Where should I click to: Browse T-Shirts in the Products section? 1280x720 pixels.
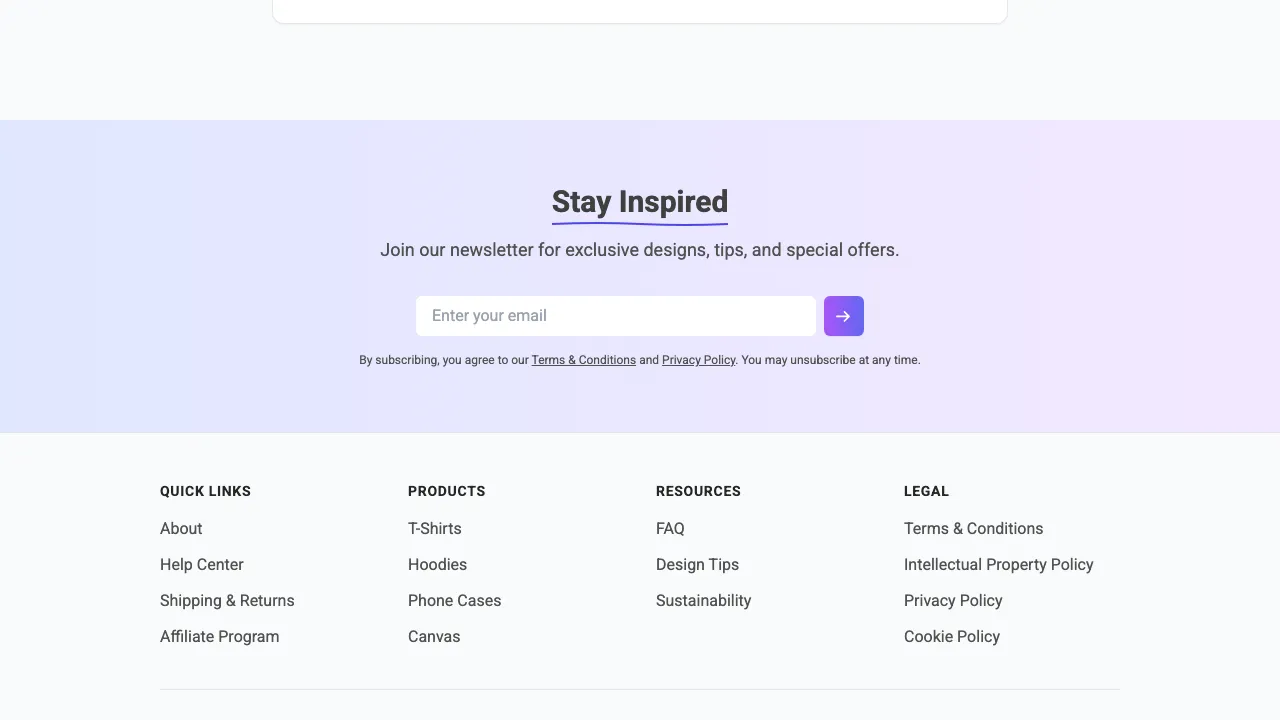point(434,528)
